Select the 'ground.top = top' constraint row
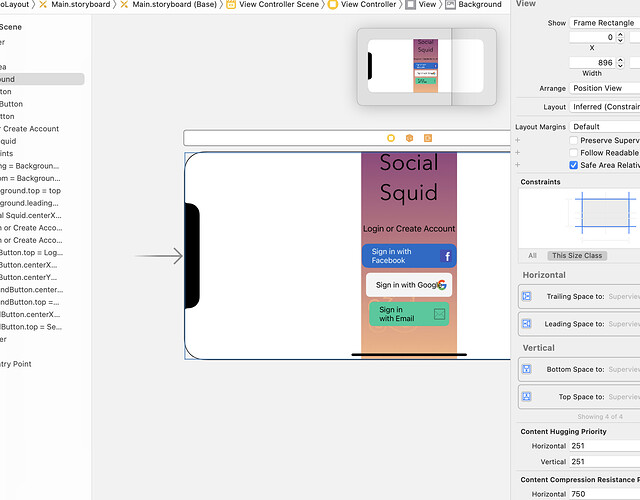The width and height of the screenshot is (640, 500). click(42, 191)
